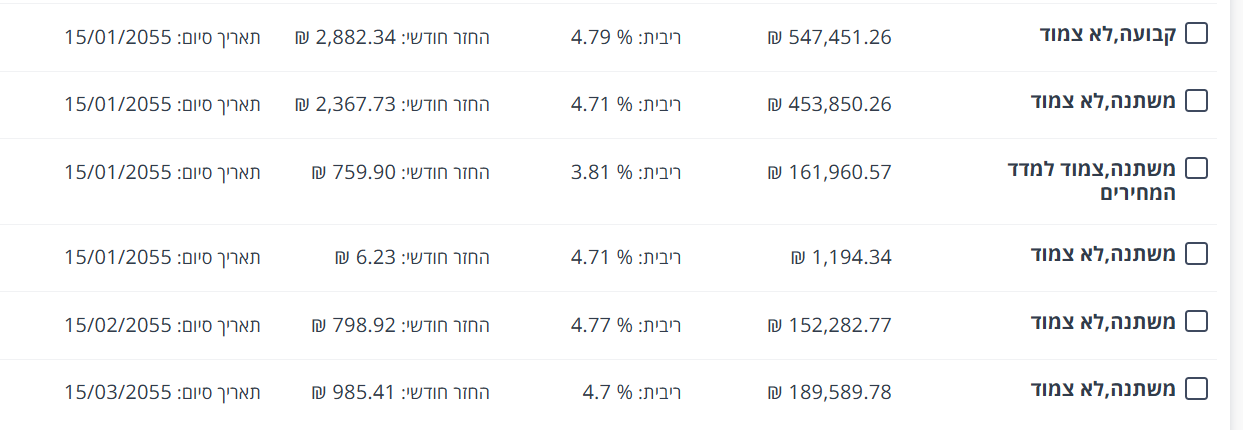The image size is (1243, 430).
Task: Tick checkbox for the 453,850.26 ₪ loan
Action: (x=1195, y=101)
